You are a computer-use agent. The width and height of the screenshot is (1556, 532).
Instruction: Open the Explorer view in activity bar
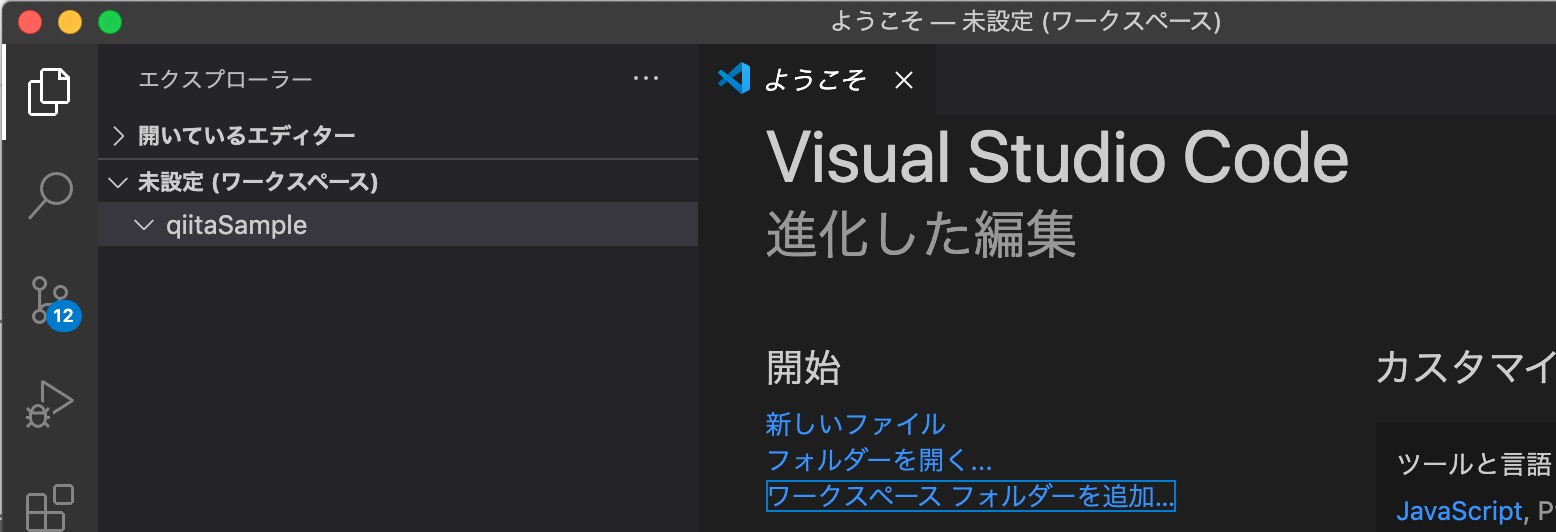[49, 91]
